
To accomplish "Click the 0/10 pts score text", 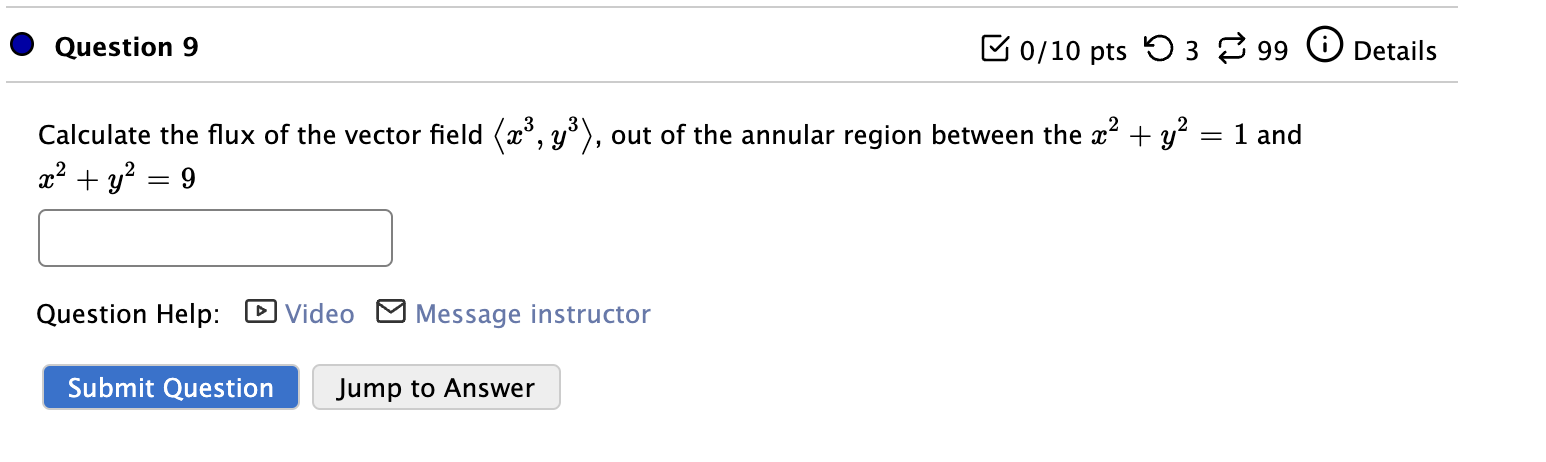I will pos(1073,51).
